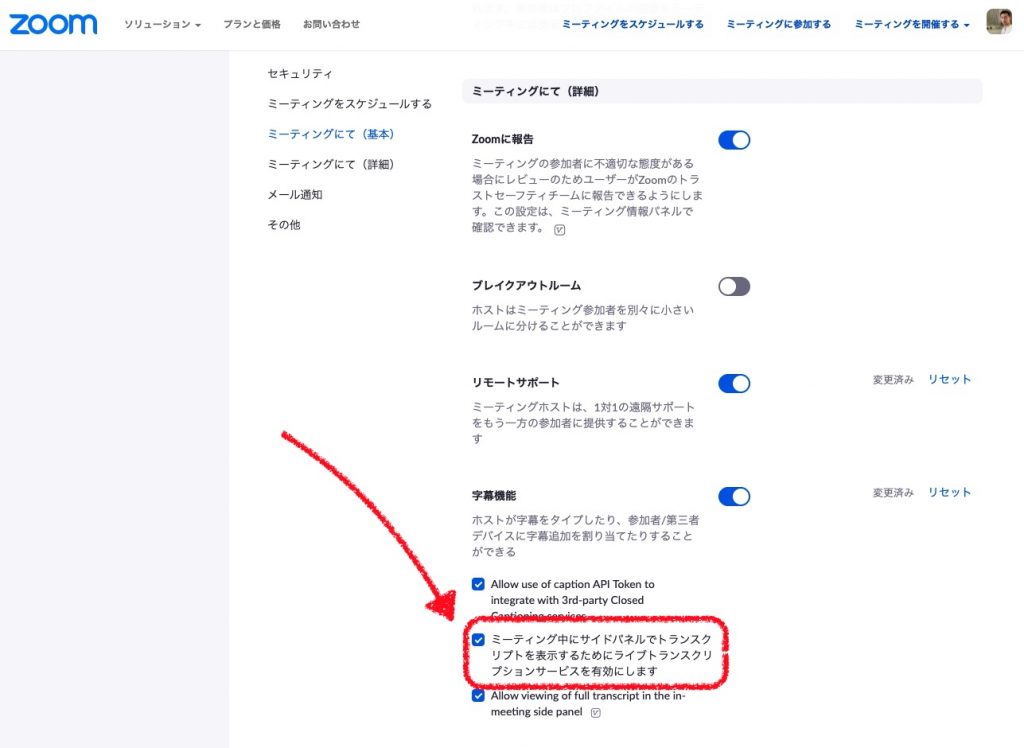Click info icon next to full transcript option

[596, 713]
